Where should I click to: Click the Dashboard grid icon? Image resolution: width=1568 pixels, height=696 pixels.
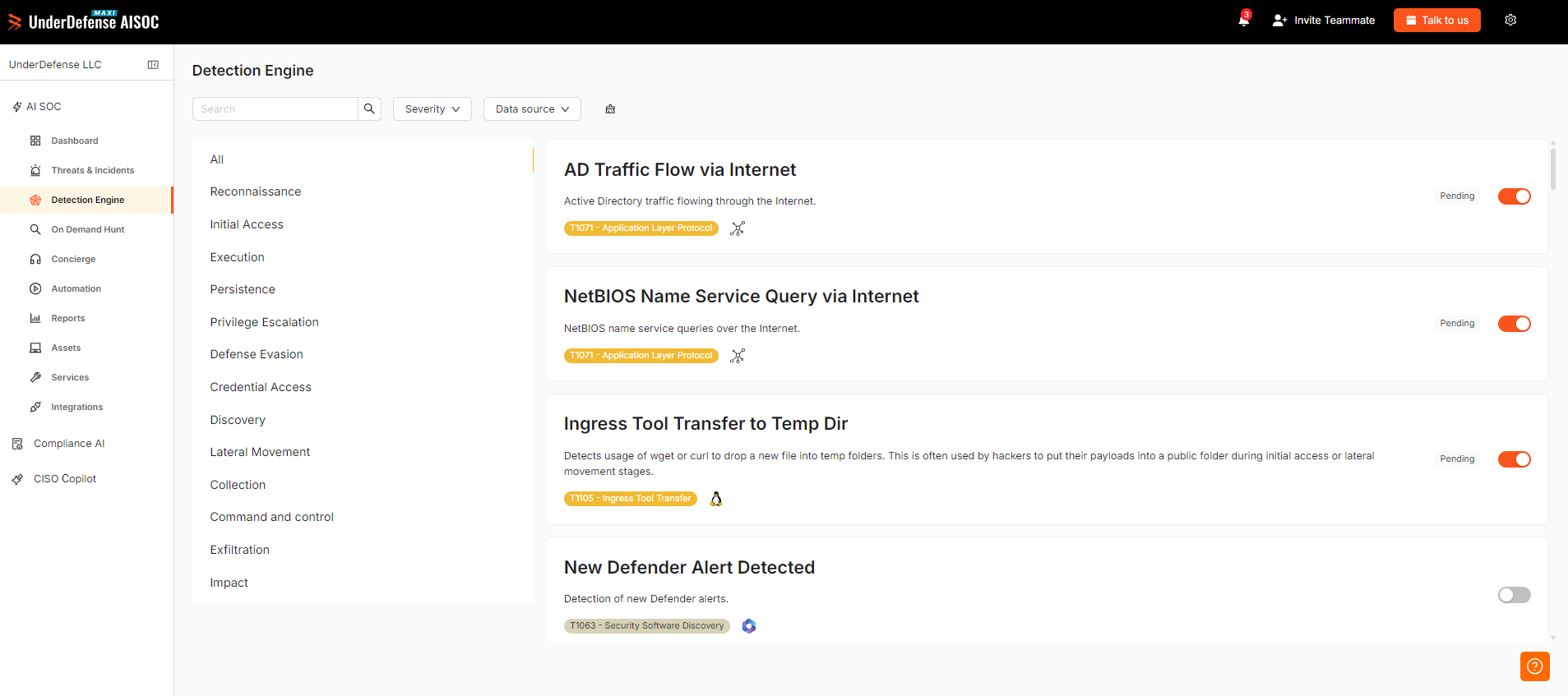pos(35,141)
